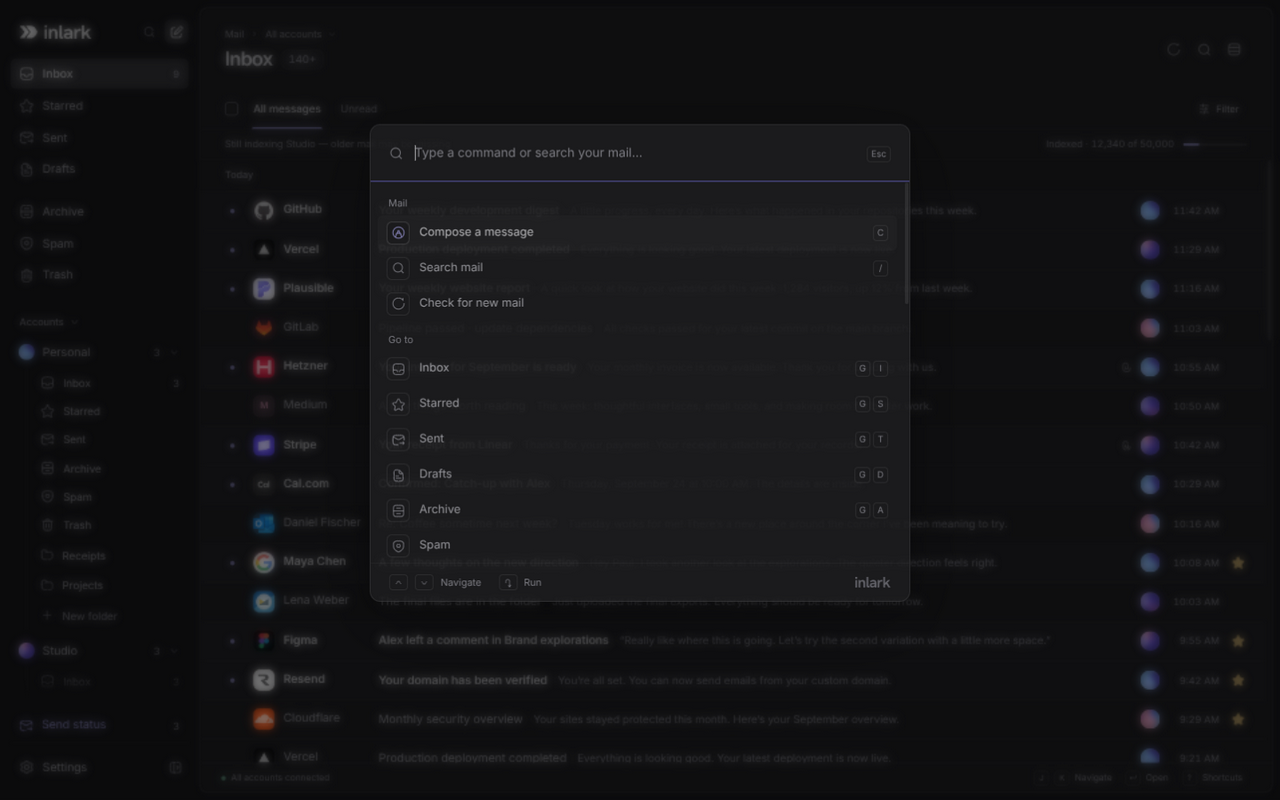Select Search mail command
1280x800 pixels.
(x=638, y=268)
